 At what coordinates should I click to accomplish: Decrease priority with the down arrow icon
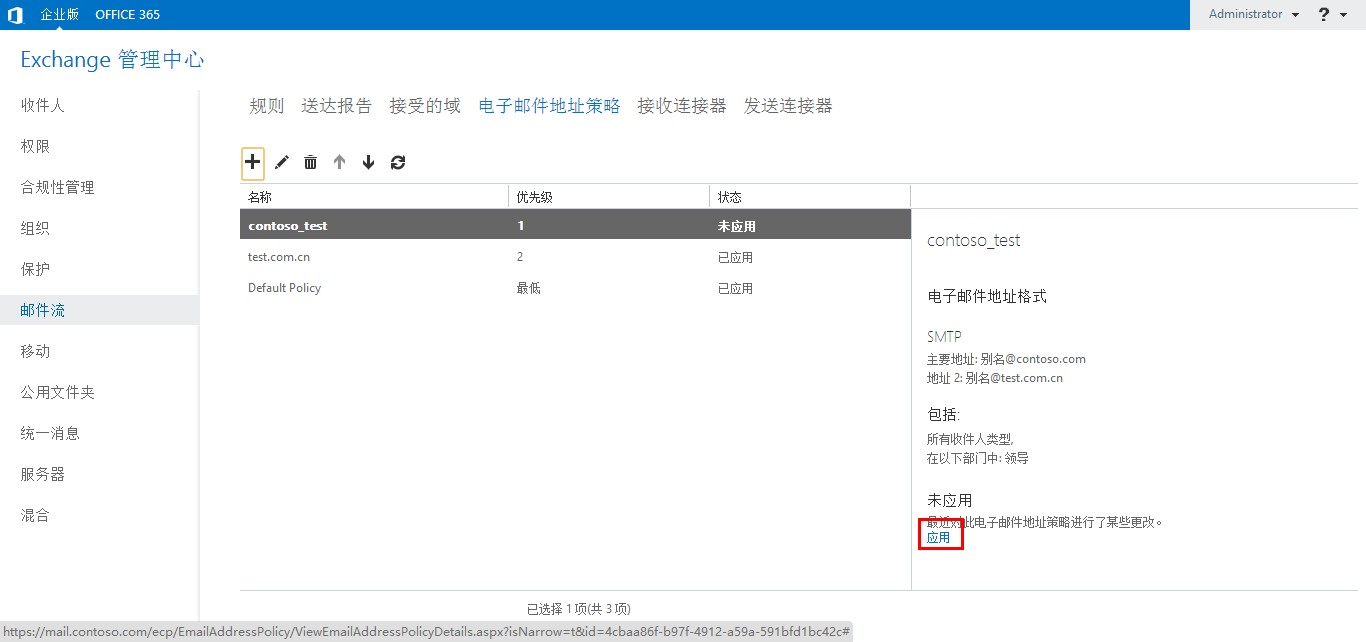[368, 162]
